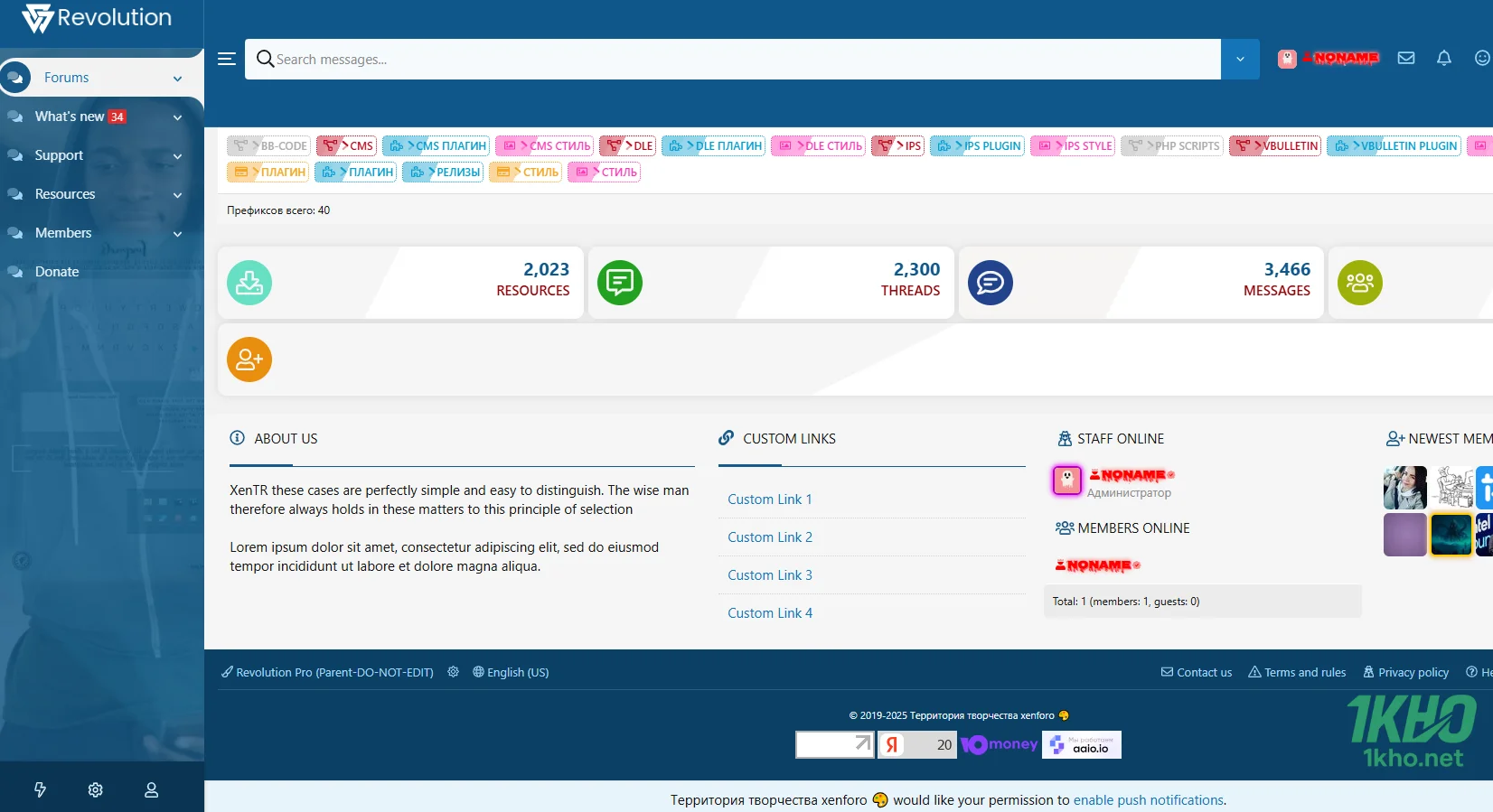Open the inbox envelope icon
1493x812 pixels.
pos(1406,58)
